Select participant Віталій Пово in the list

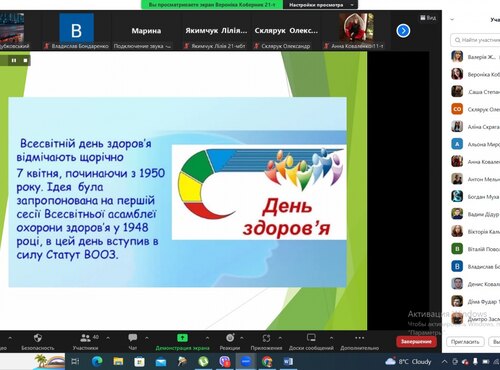point(475,249)
